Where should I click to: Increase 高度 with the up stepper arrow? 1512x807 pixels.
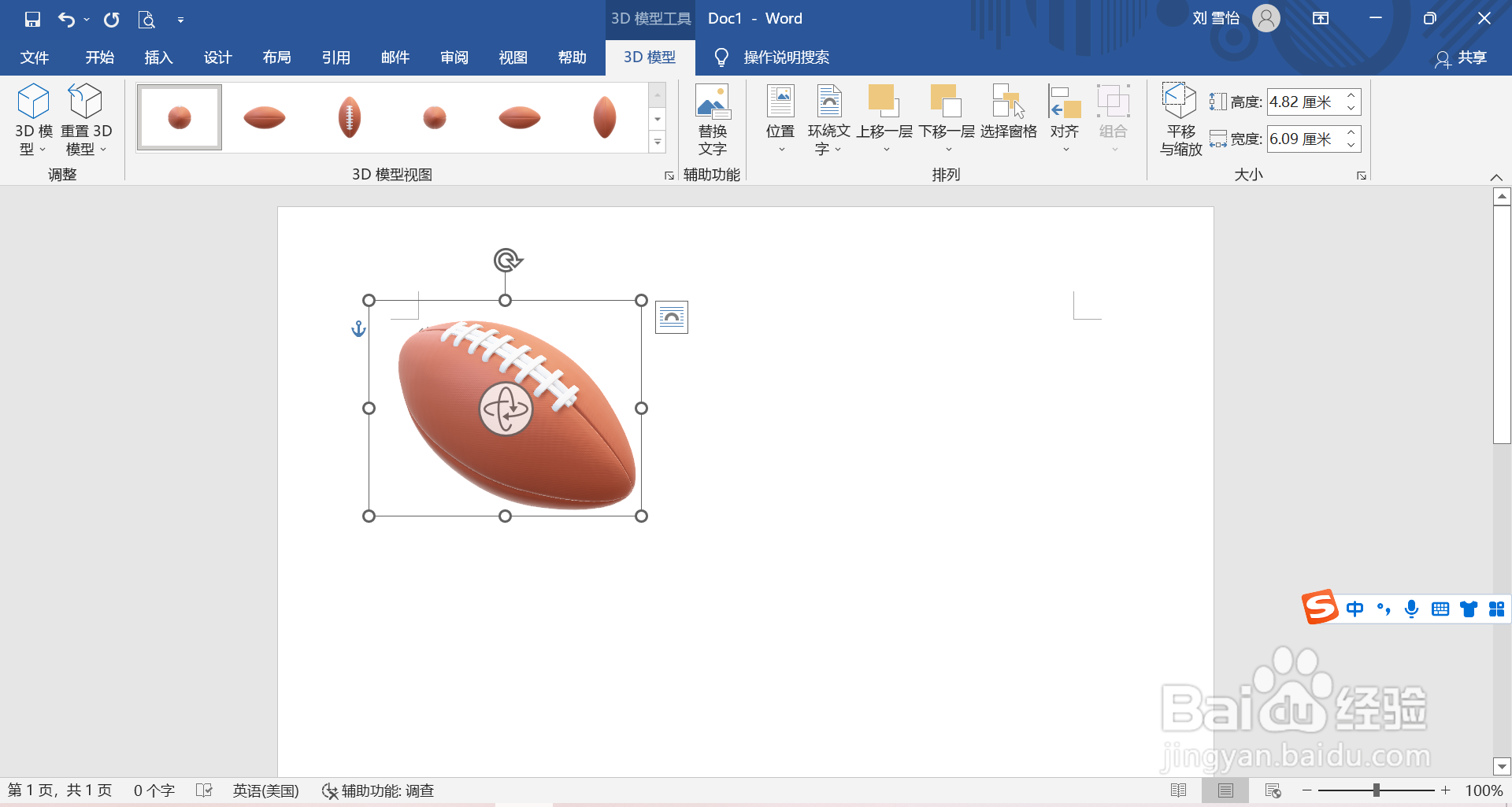1351,96
